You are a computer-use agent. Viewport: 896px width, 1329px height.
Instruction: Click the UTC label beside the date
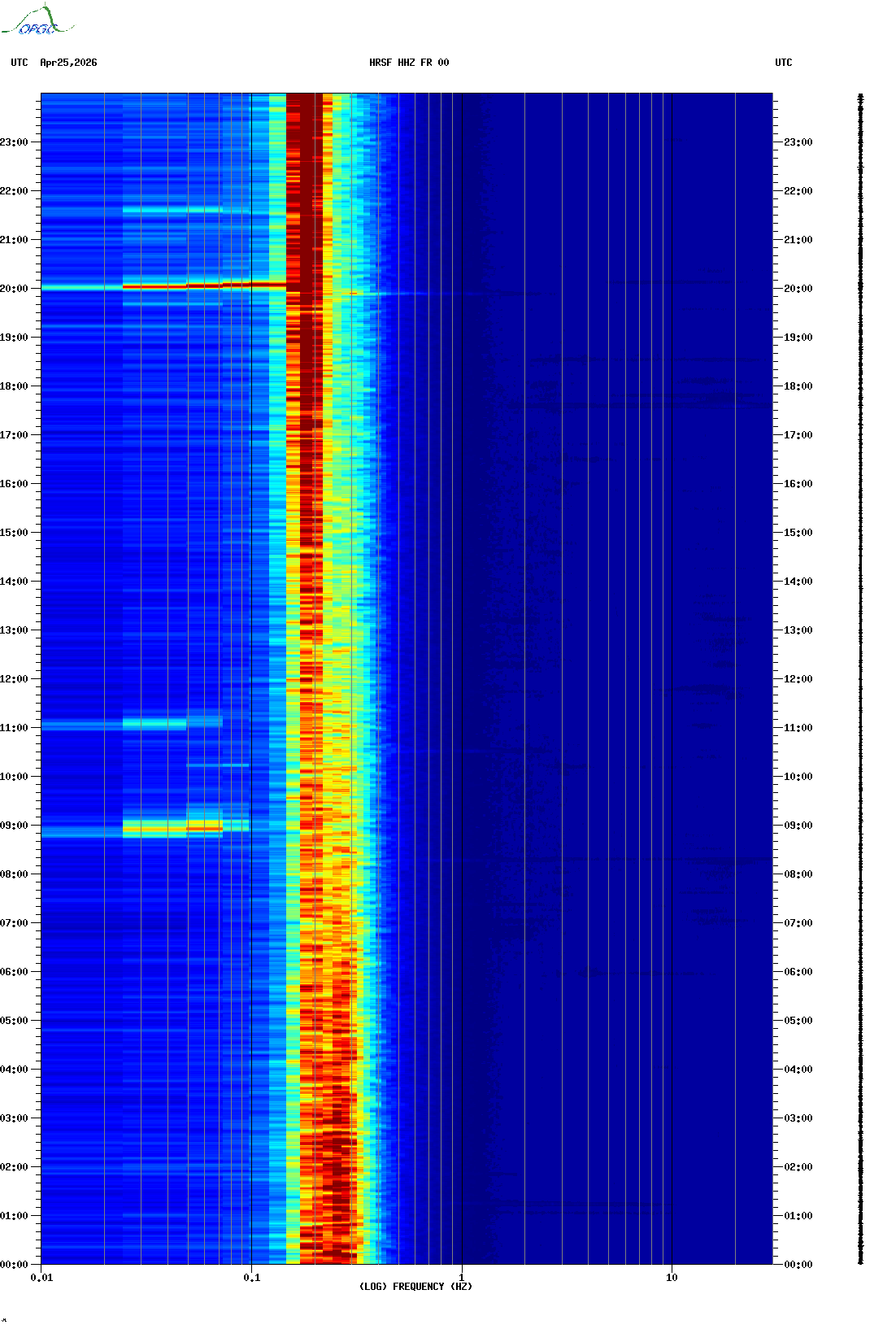pos(20,63)
